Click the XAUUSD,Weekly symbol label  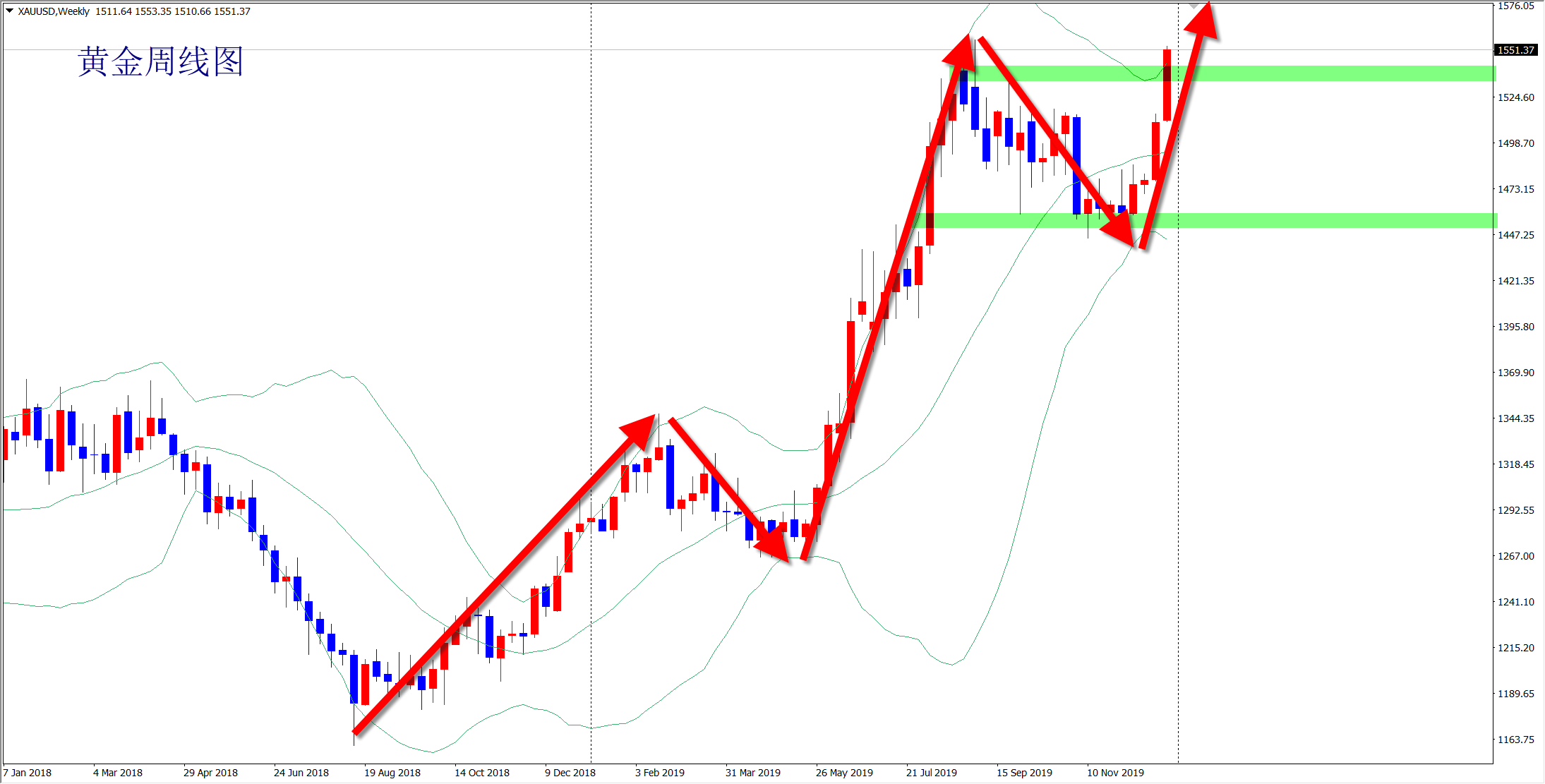(x=54, y=11)
